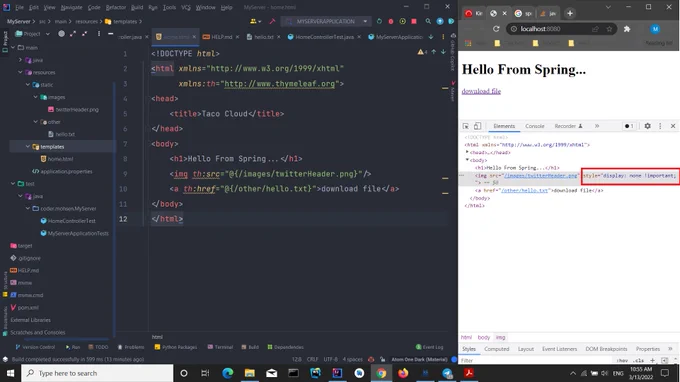Show more DevTools tabs with chevron
Screen dimensions: 680x382
[597, 126]
